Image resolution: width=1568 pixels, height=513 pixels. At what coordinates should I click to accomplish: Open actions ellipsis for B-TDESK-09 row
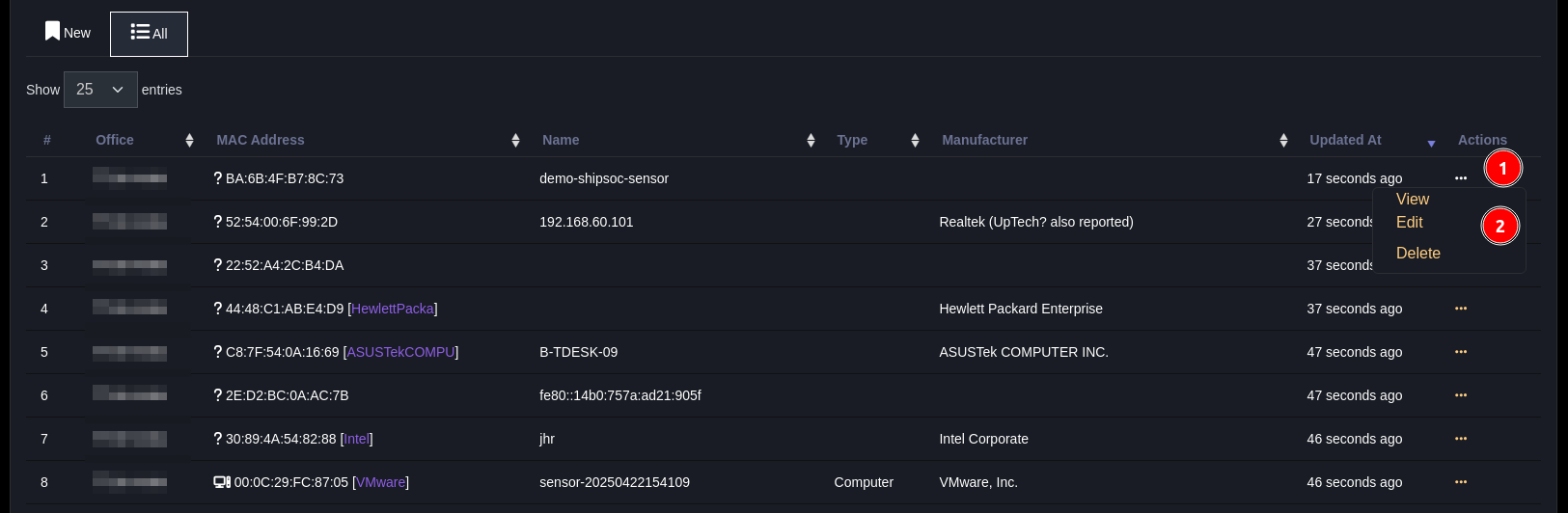pos(1460,352)
